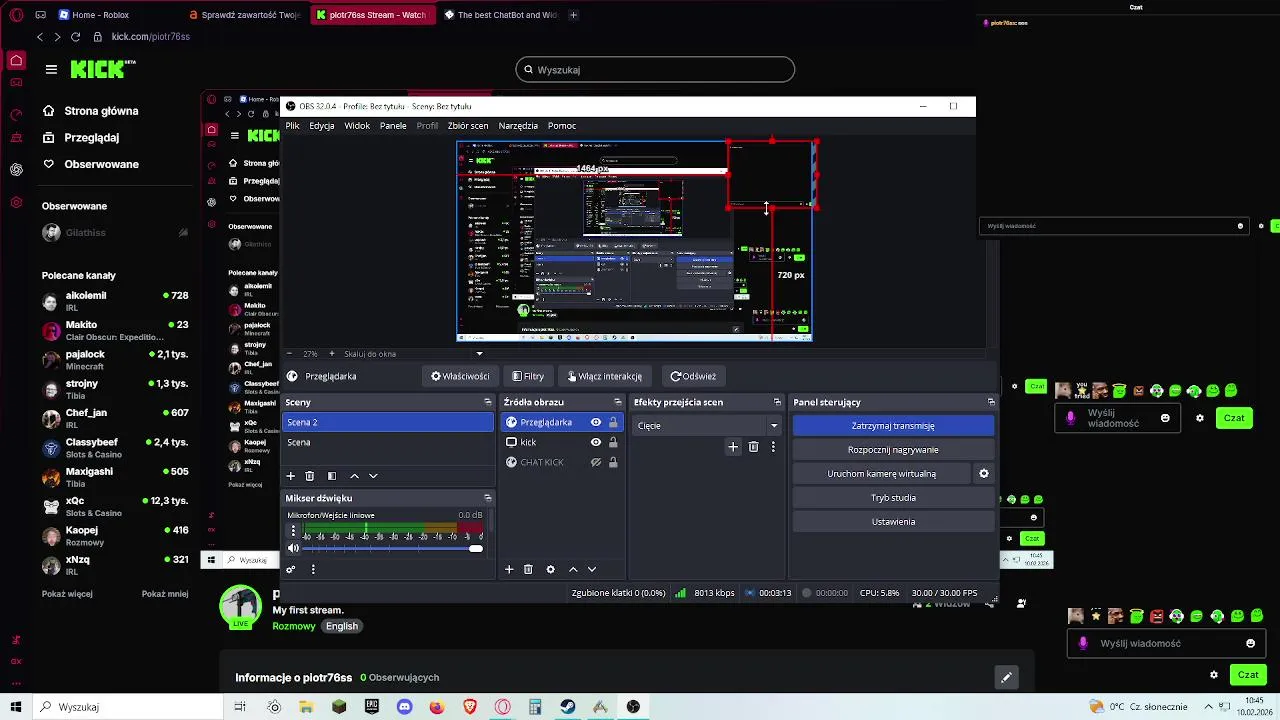Click the Kick Wyszukaj search field

tap(655, 70)
